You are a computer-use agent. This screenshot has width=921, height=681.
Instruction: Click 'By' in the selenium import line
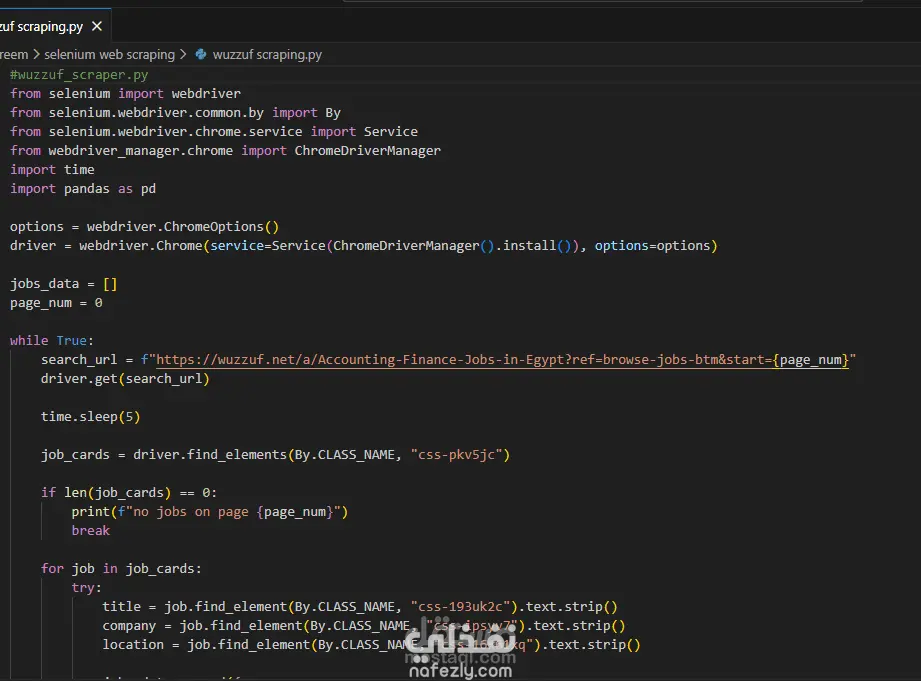(333, 113)
